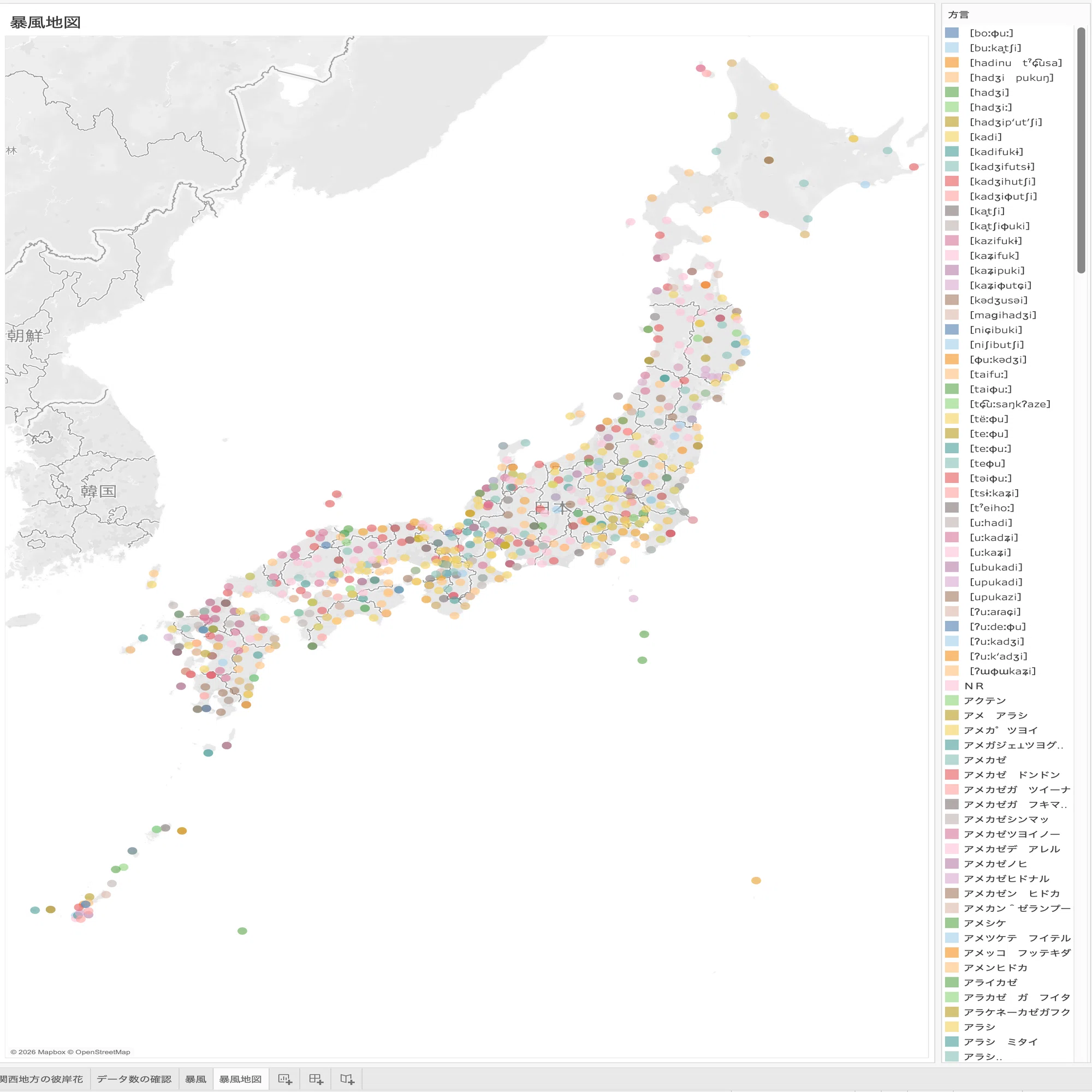Select the アメカゼノヒ legend label
The image size is (1092, 1092).
tap(995, 864)
